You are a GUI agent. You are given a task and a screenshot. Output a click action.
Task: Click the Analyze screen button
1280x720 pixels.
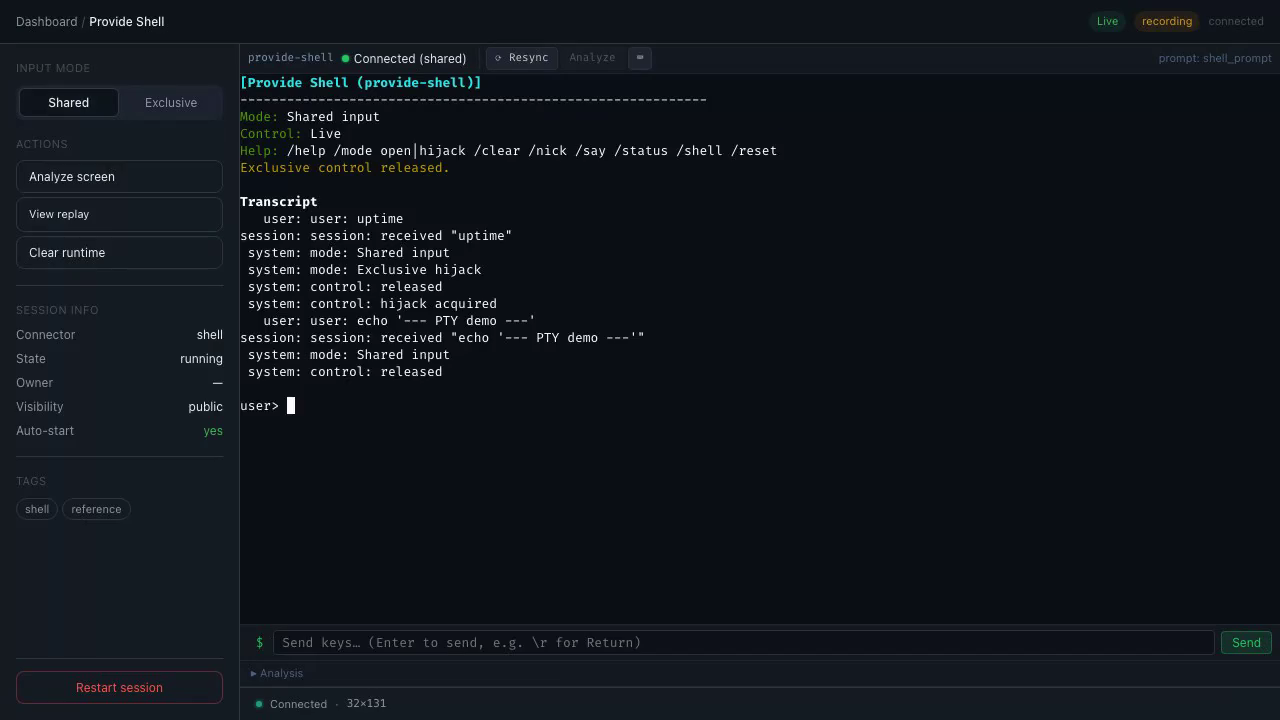click(x=119, y=177)
